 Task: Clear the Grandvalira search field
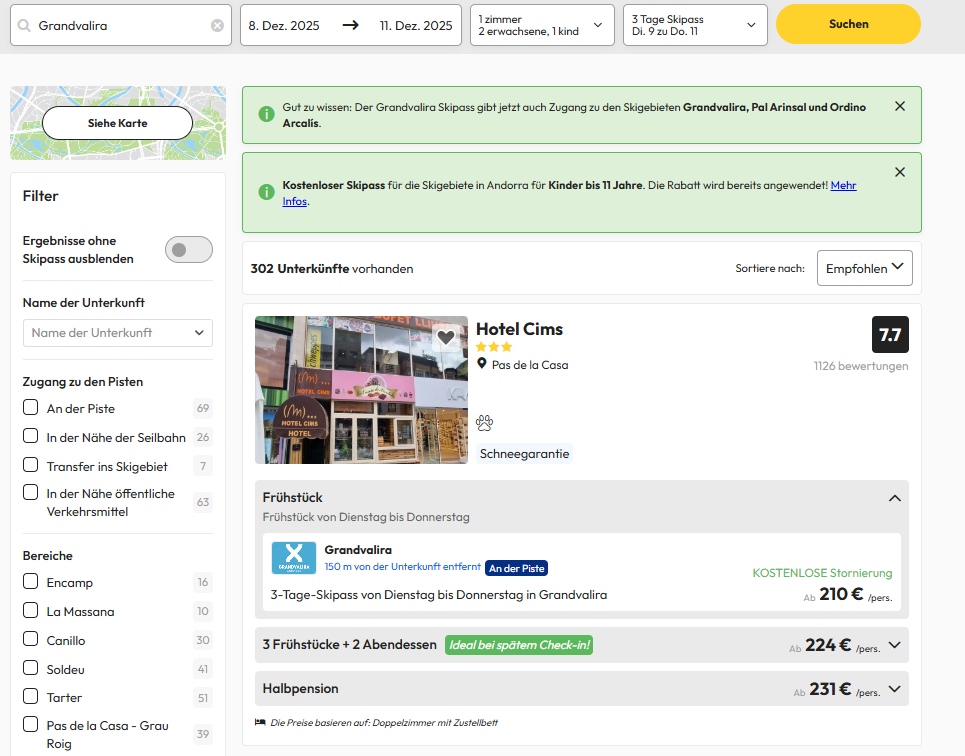coord(217,25)
